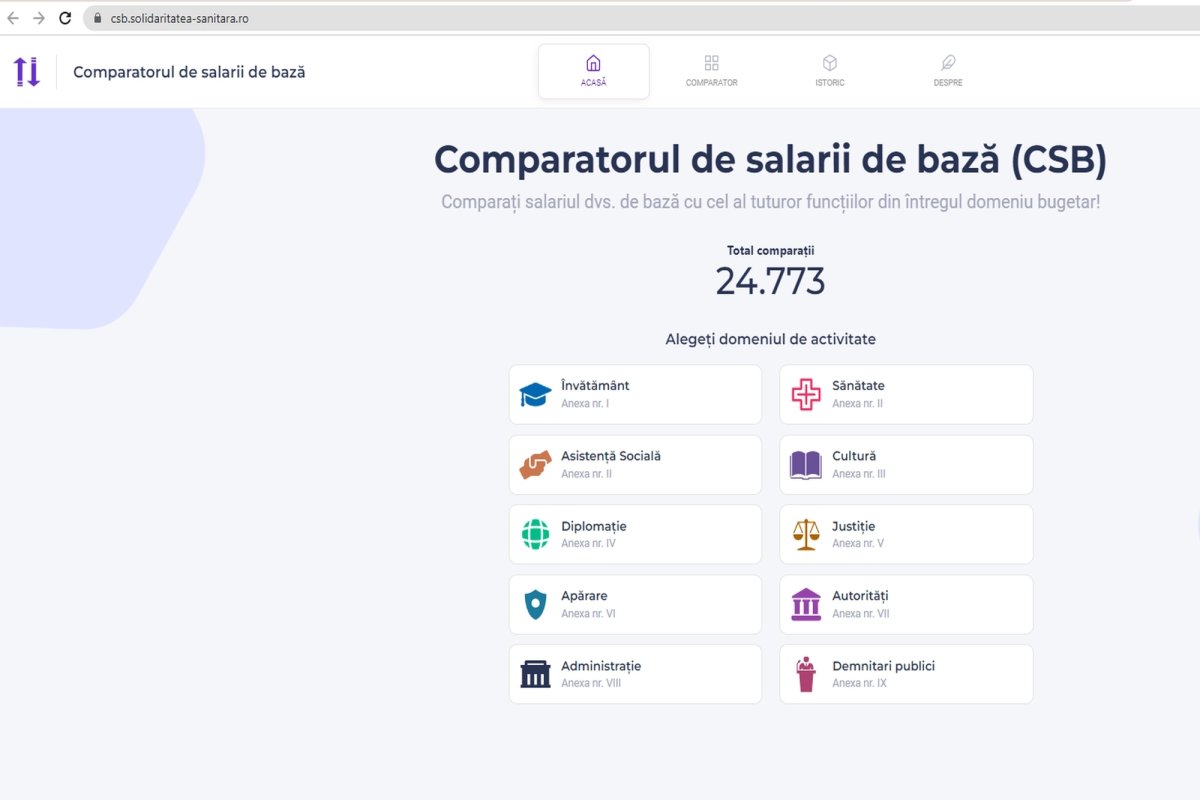Viewport: 1200px width, 800px height.
Task: Go to the Despre page
Action: click(947, 69)
